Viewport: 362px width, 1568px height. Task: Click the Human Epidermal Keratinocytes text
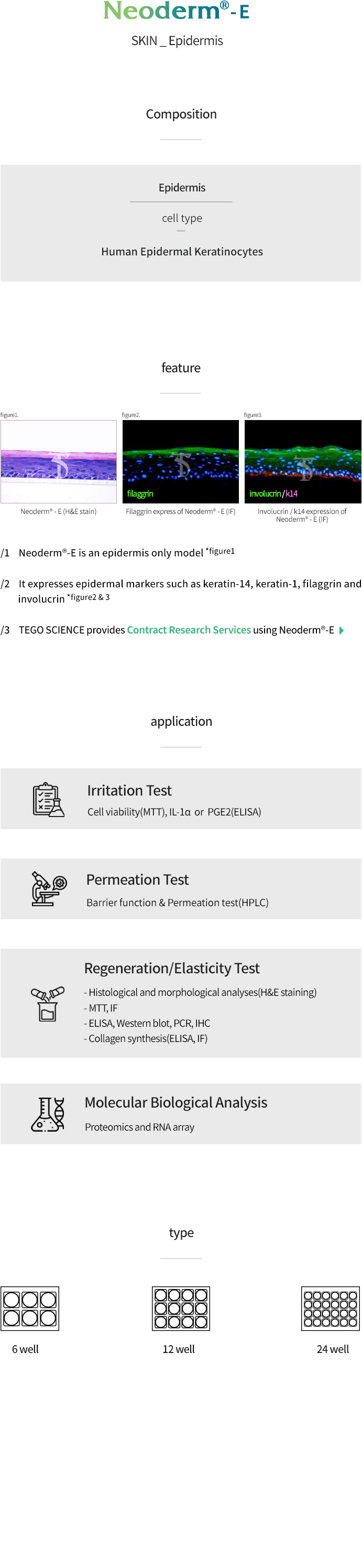coord(182,251)
